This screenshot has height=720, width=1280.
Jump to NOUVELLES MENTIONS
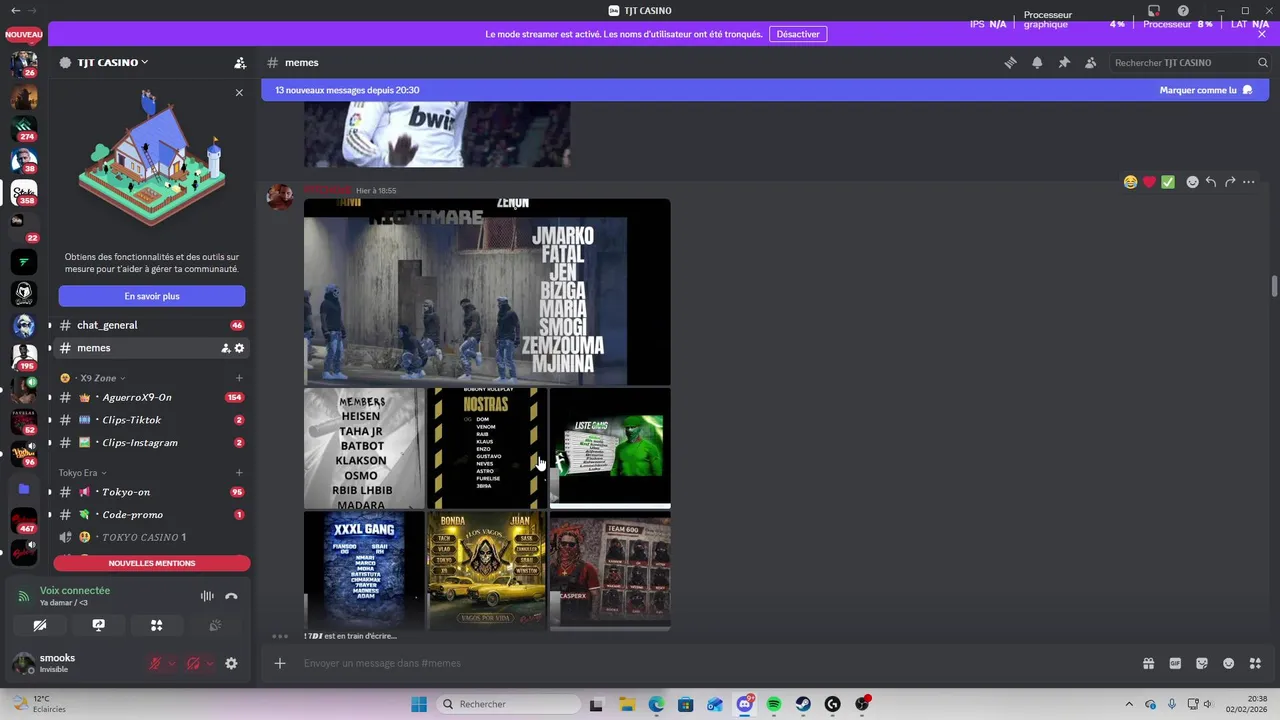[152, 563]
